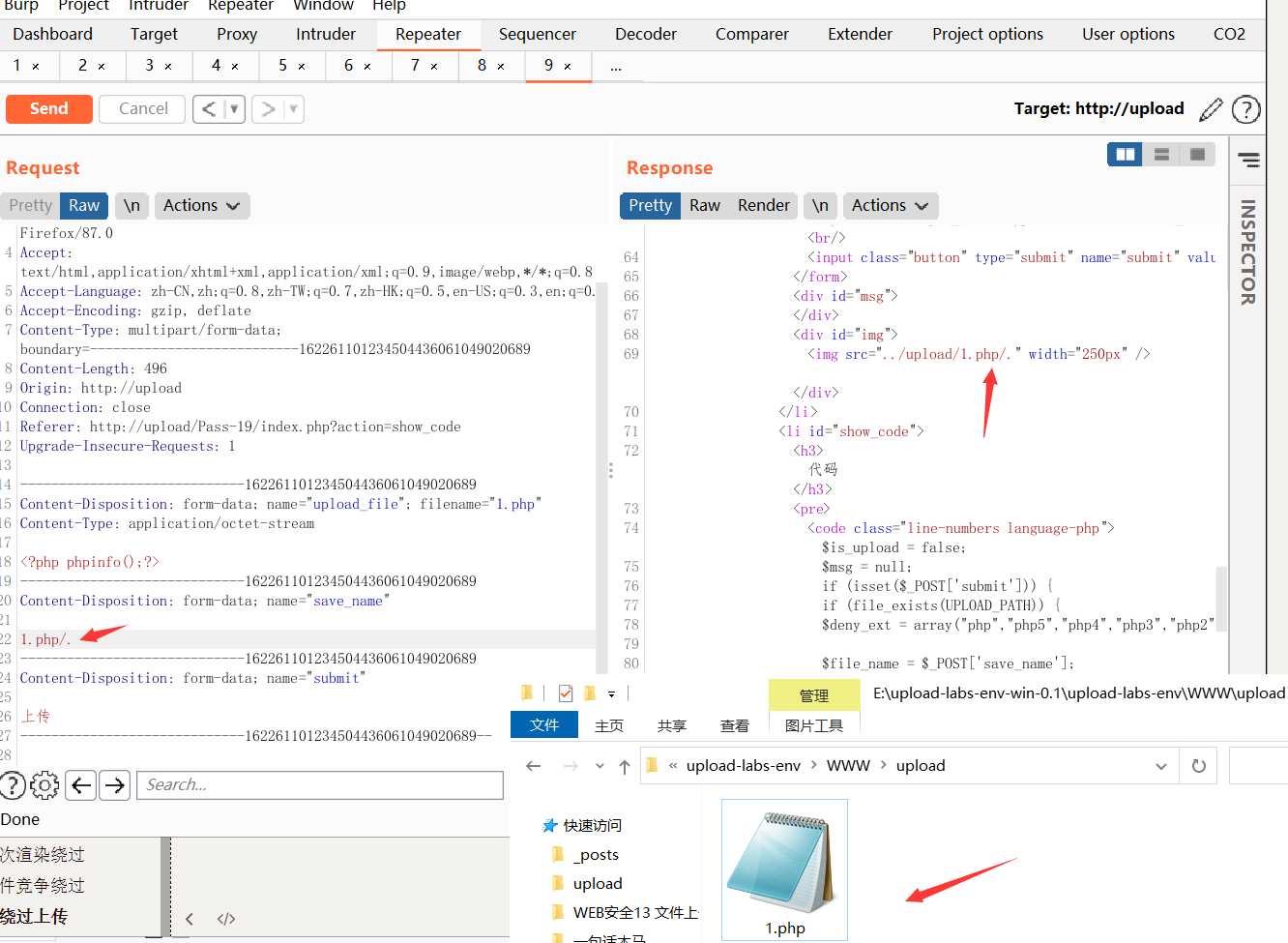Open the Proxy tab

[x=237, y=34]
